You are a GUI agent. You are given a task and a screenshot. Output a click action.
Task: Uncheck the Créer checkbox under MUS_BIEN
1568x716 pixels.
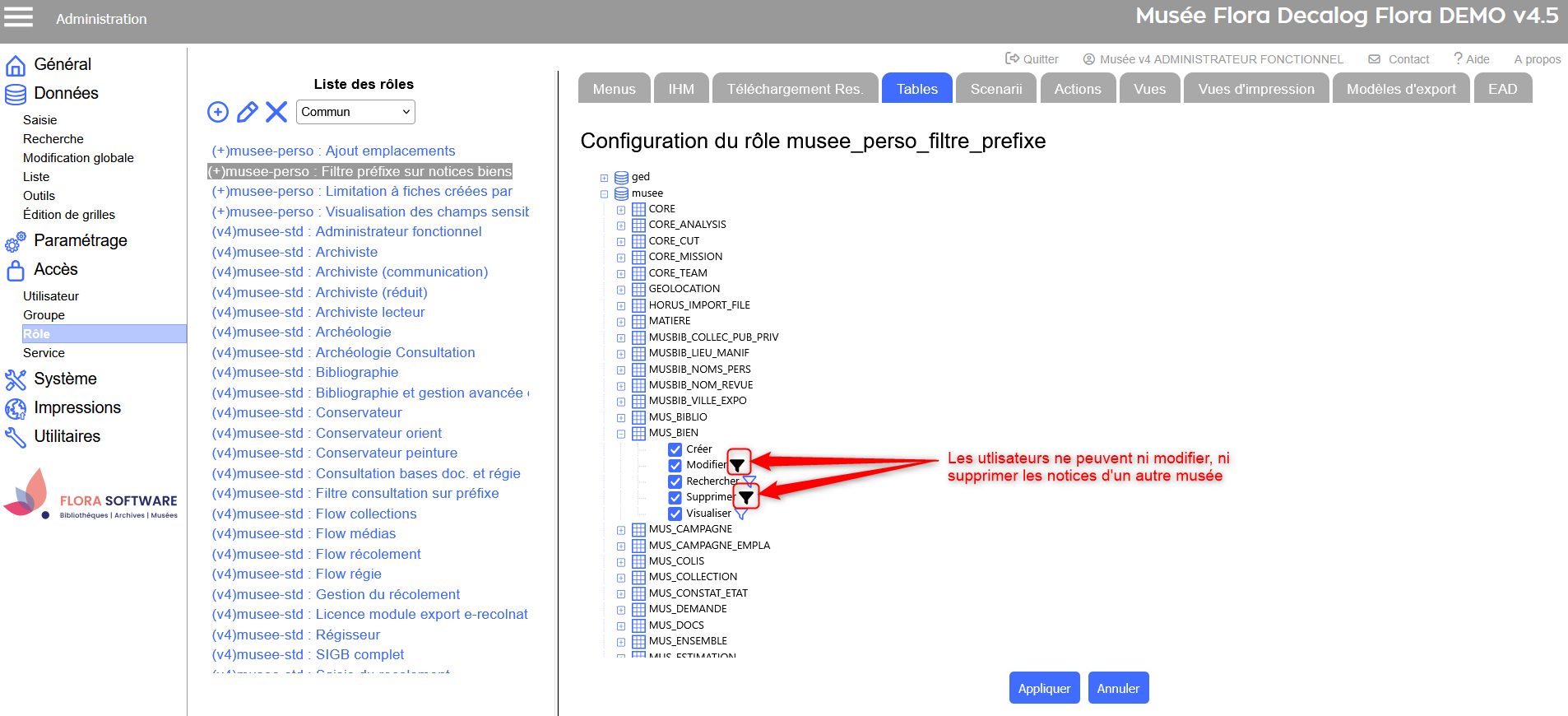(x=675, y=449)
